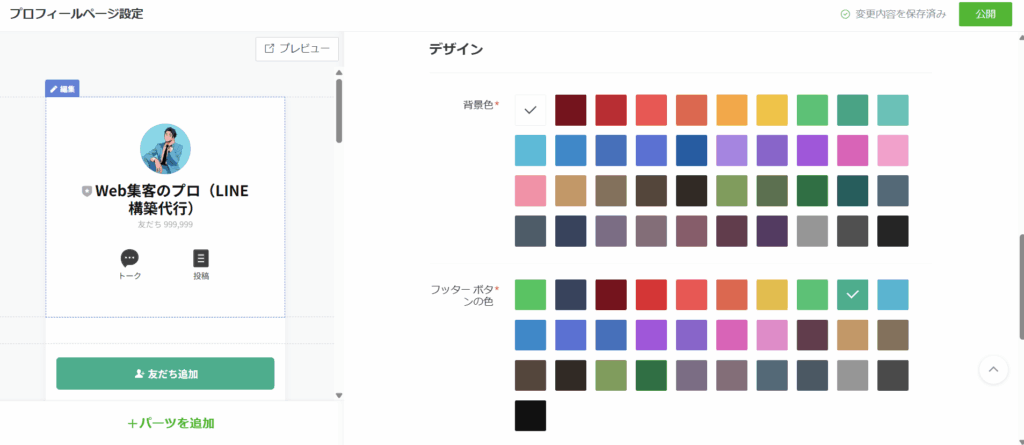Click Add Parts (＋パーツを追加) link
The height and width of the screenshot is (445, 1024).
click(x=171, y=423)
